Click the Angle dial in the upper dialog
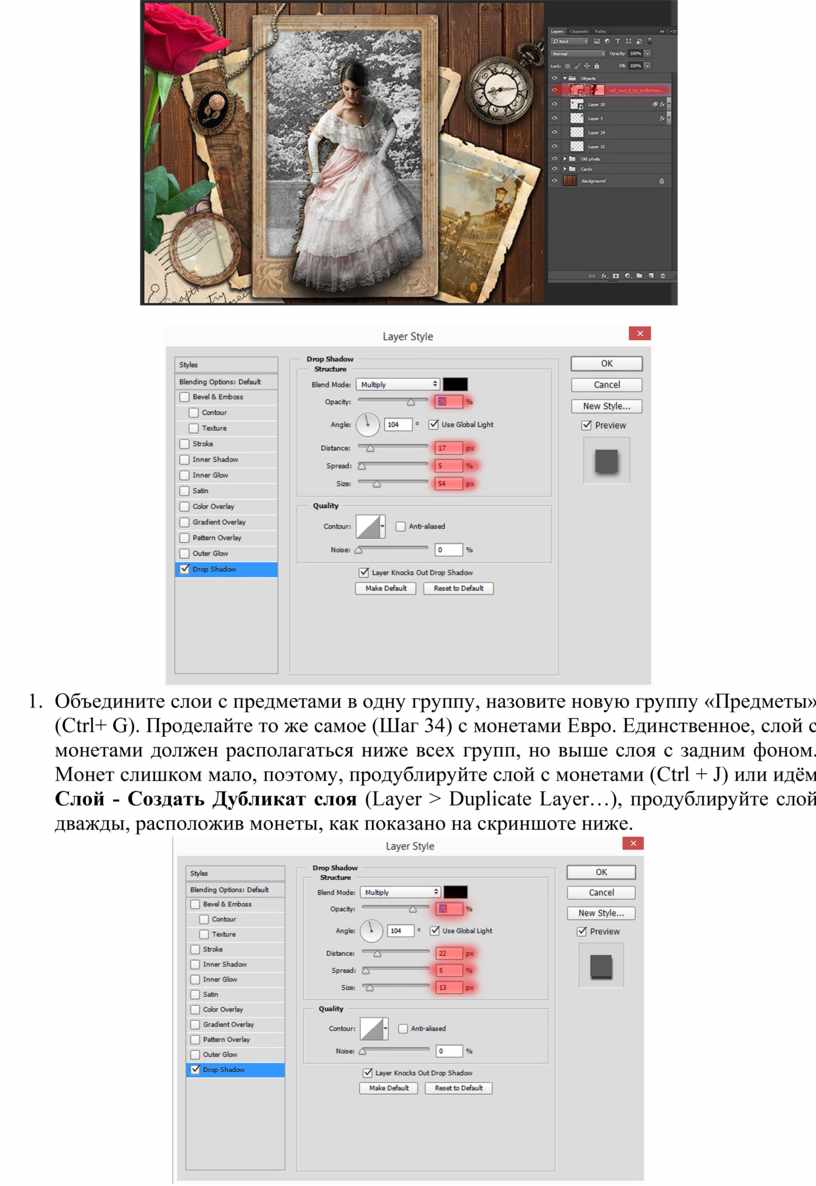Viewport: 816px width, 1186px height. pos(368,424)
